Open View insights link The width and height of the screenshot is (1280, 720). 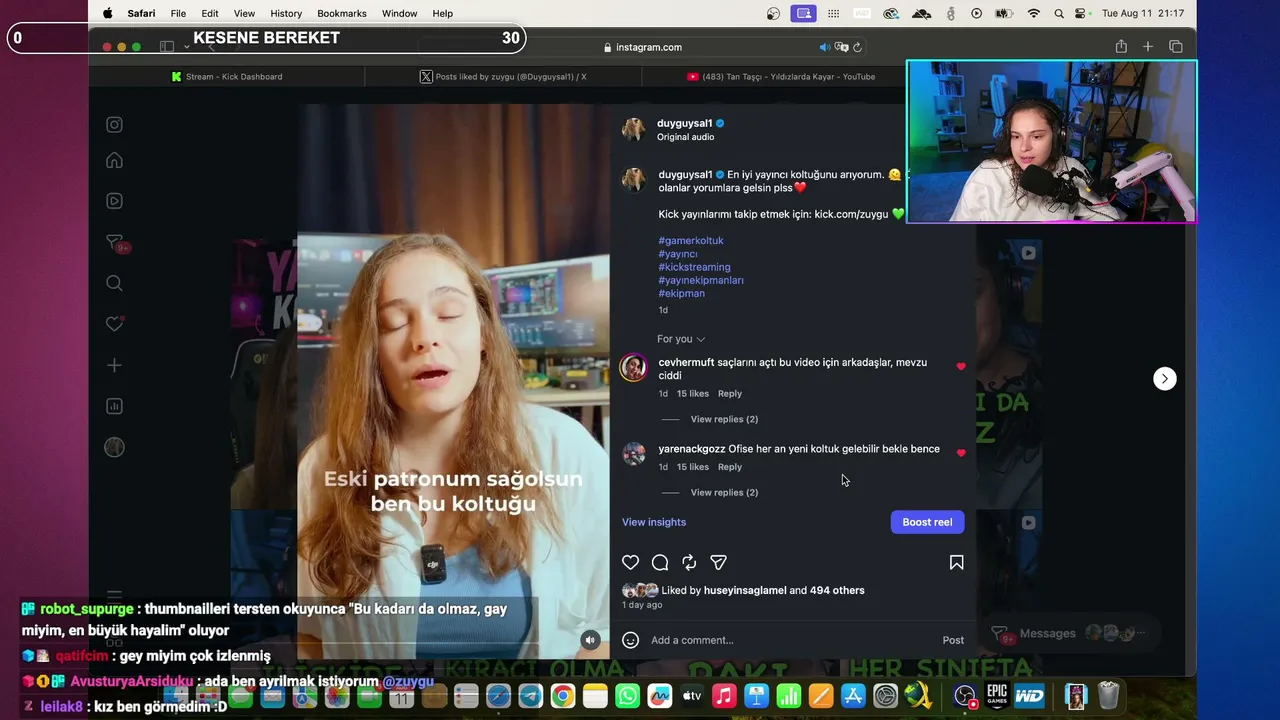(654, 522)
